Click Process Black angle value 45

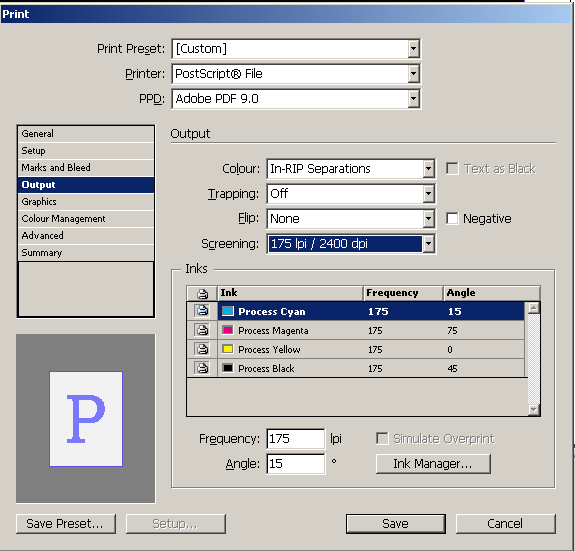click(x=452, y=368)
